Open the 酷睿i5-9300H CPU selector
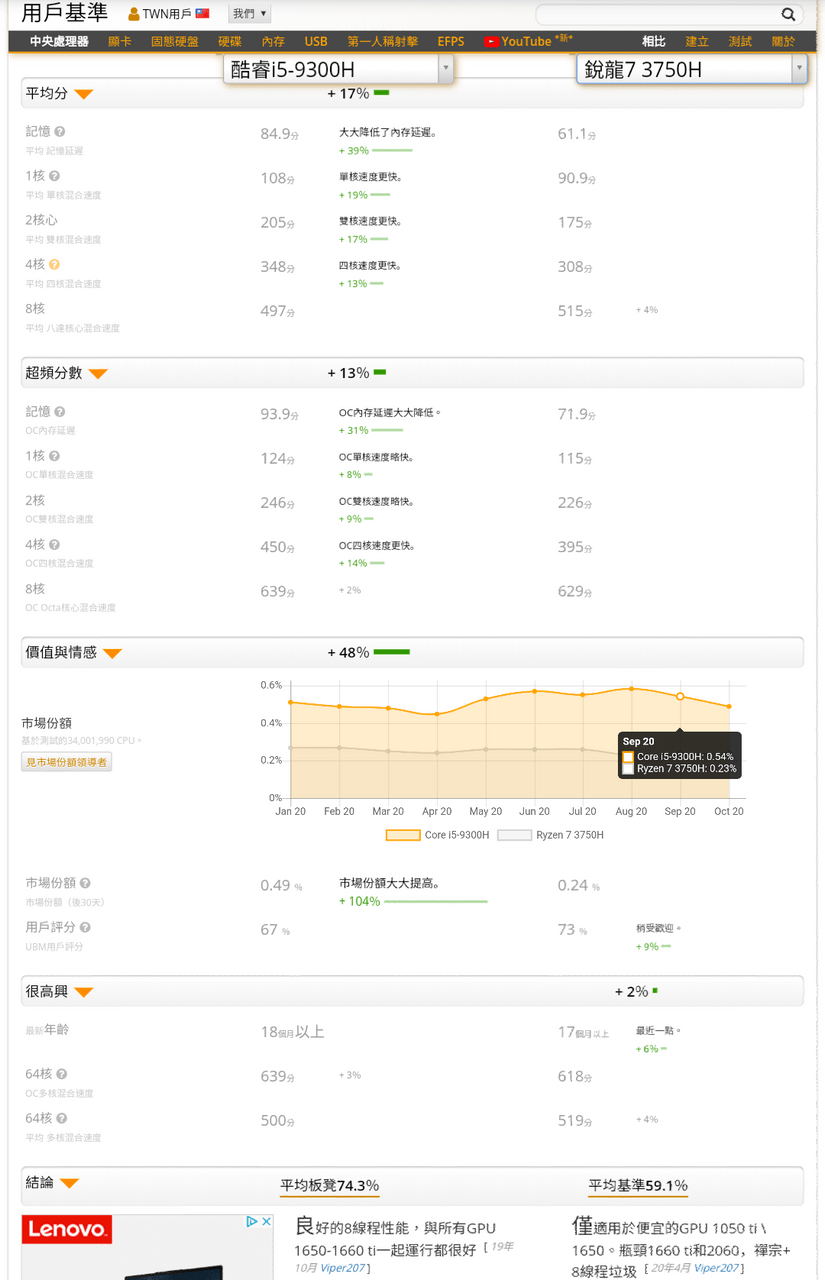Viewport: 825px width, 1280px height. tap(339, 69)
